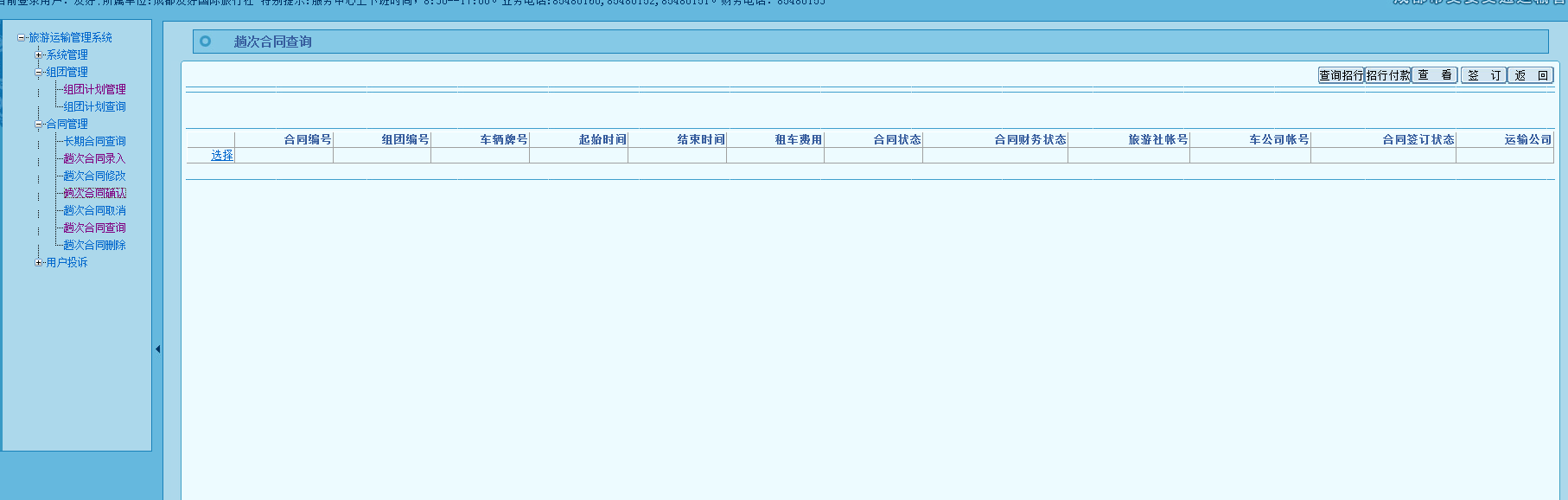The width and height of the screenshot is (1568, 500).
Task: Click the circle icon beside 趟次合同查询 title
Action: pos(205,41)
